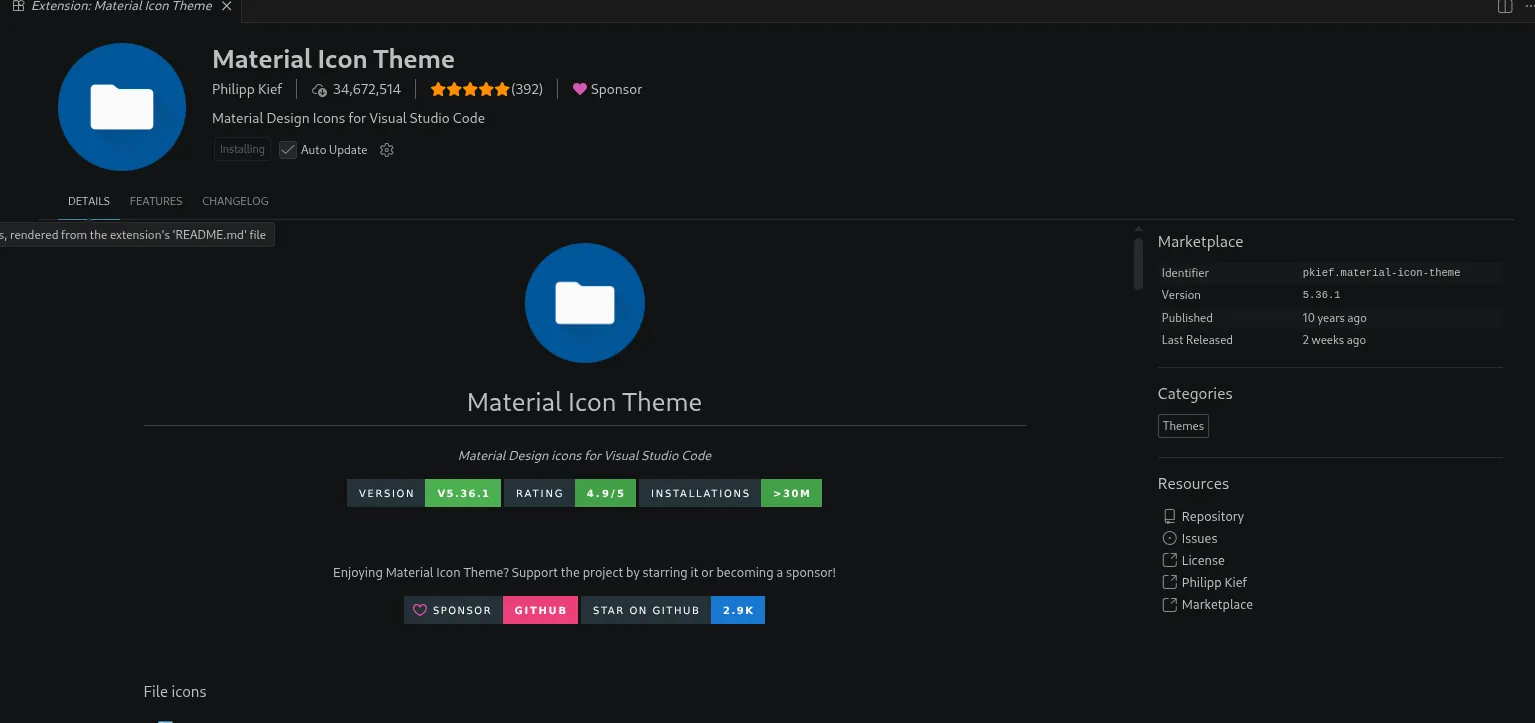1535x723 pixels.
Task: Click the RATING 4.9/5 badge
Action: coord(570,493)
